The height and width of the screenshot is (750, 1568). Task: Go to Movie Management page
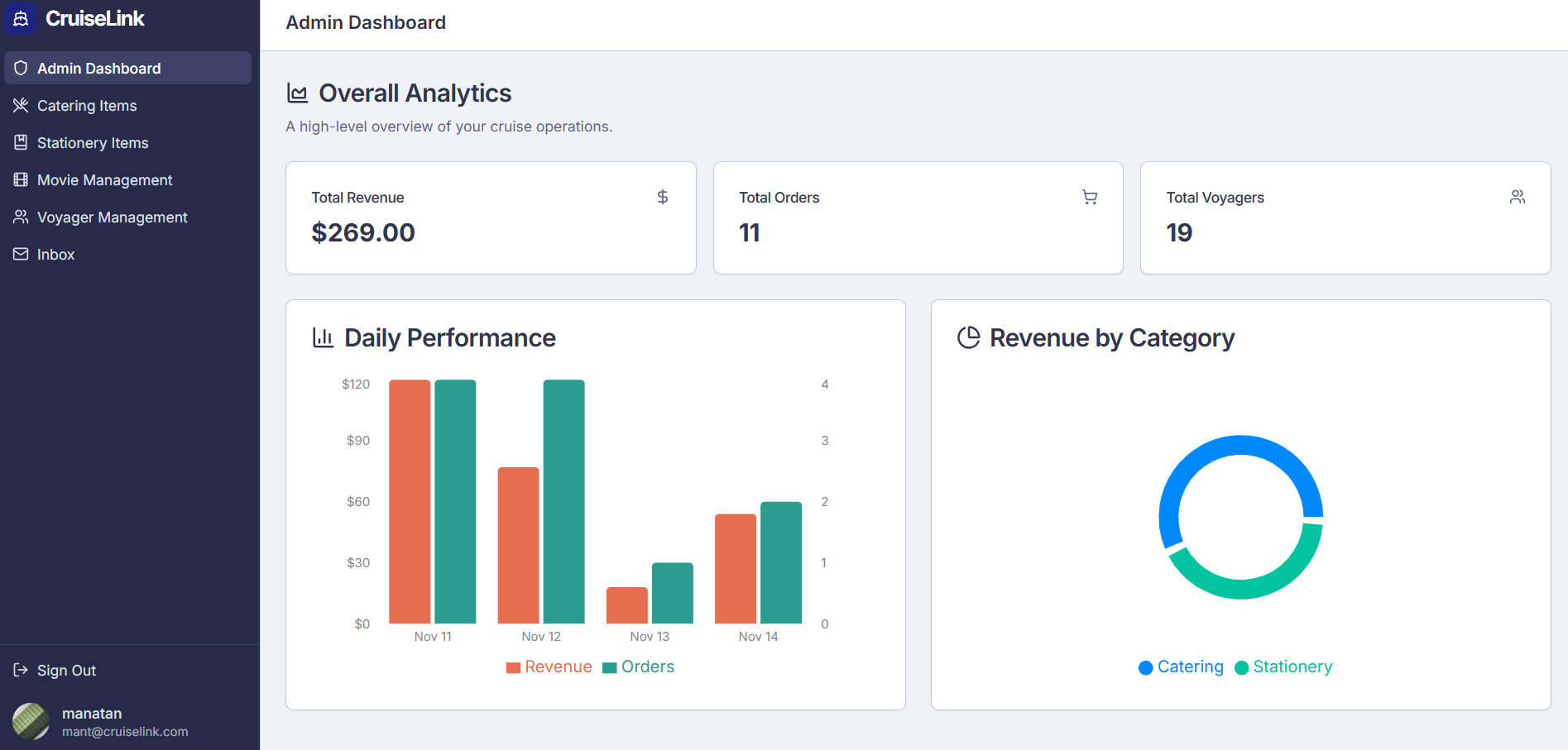pos(104,179)
